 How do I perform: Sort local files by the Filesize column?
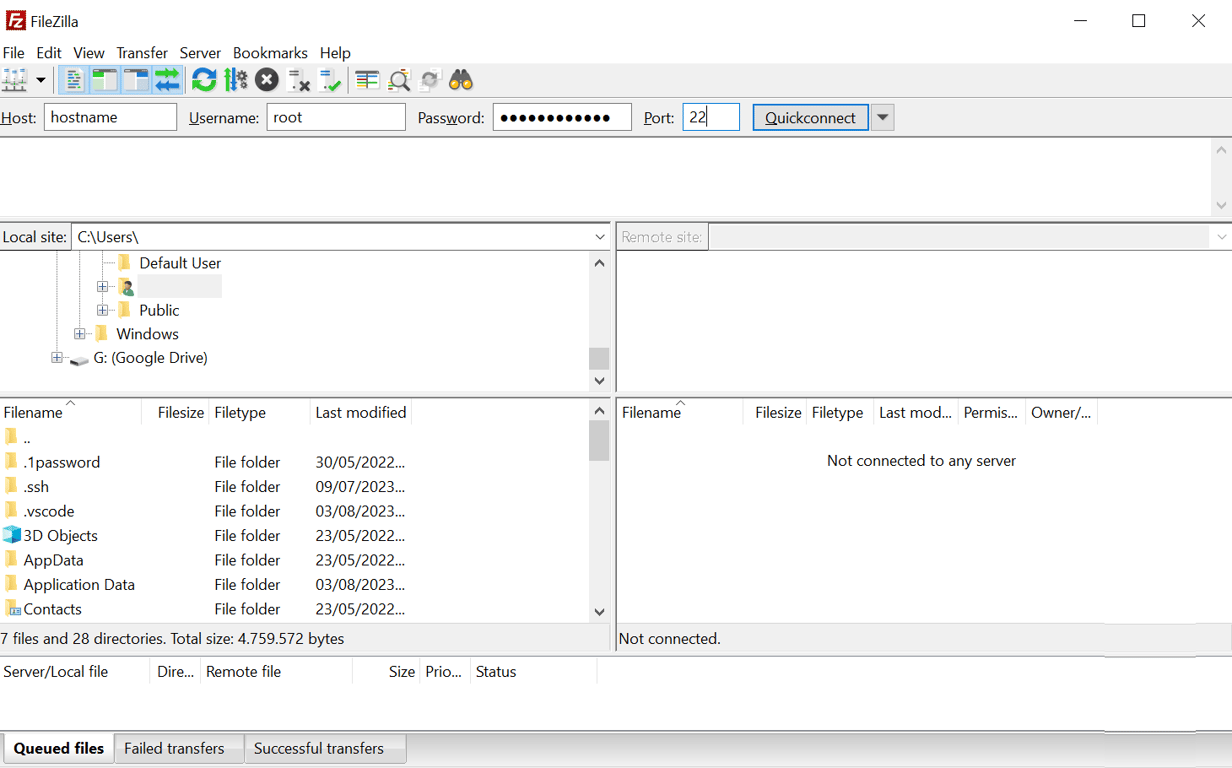pyautogui.click(x=180, y=411)
